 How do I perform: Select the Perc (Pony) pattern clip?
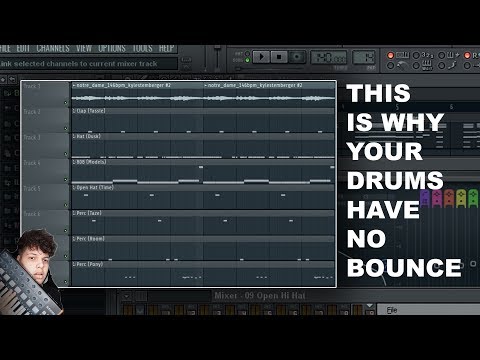coord(203,273)
